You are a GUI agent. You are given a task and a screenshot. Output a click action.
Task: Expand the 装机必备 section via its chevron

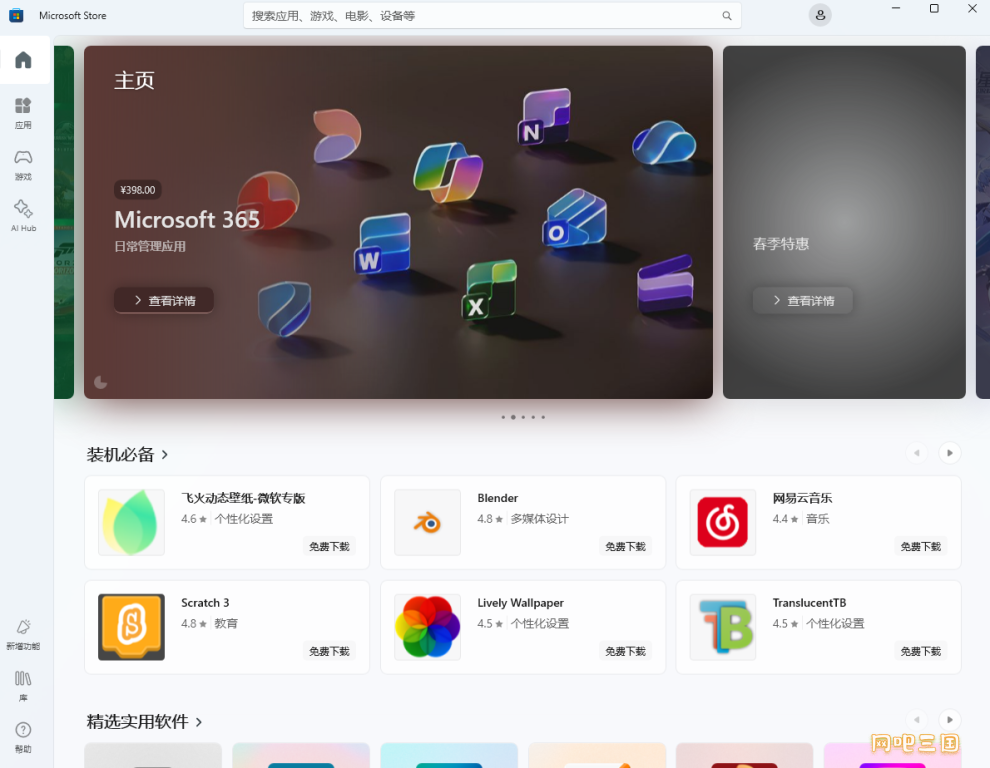(165, 454)
